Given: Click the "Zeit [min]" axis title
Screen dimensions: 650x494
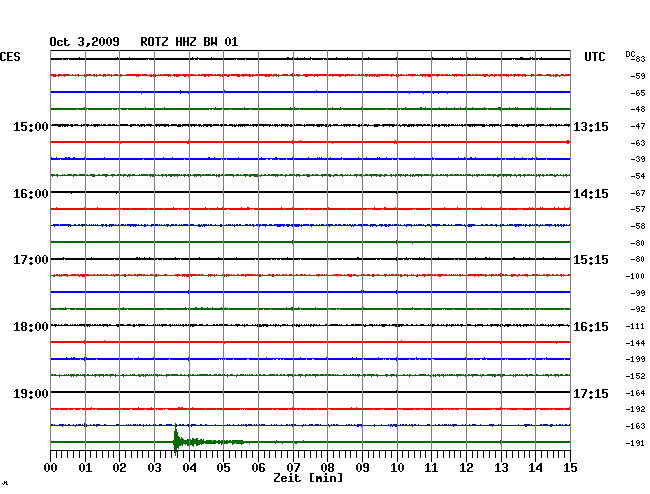Looking at the screenshot, I should (x=308, y=478).
